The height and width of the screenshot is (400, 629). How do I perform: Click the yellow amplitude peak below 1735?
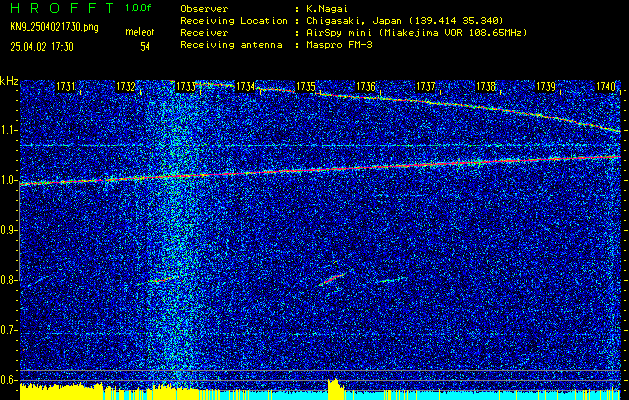[x=335, y=388]
